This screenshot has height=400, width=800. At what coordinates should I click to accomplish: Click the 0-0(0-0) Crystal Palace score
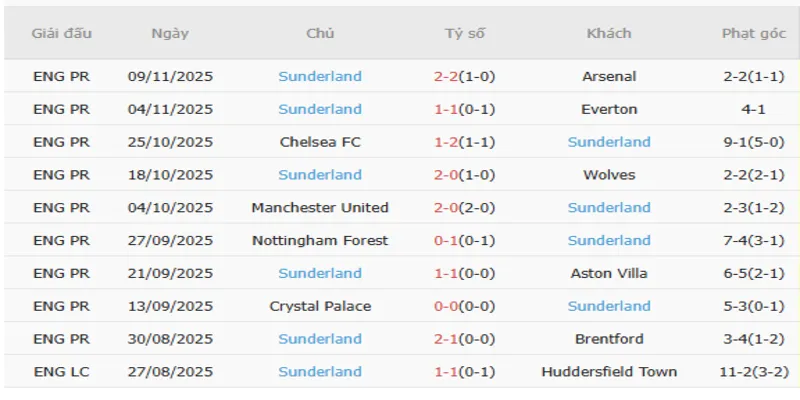click(x=465, y=306)
